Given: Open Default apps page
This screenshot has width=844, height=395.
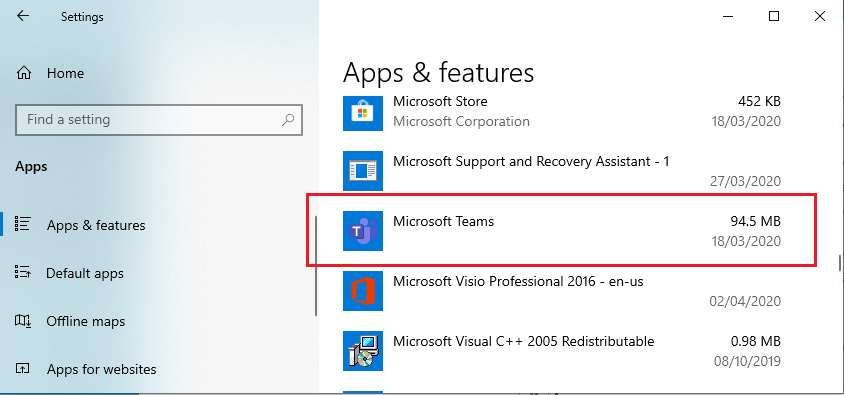Looking at the screenshot, I should (85, 273).
